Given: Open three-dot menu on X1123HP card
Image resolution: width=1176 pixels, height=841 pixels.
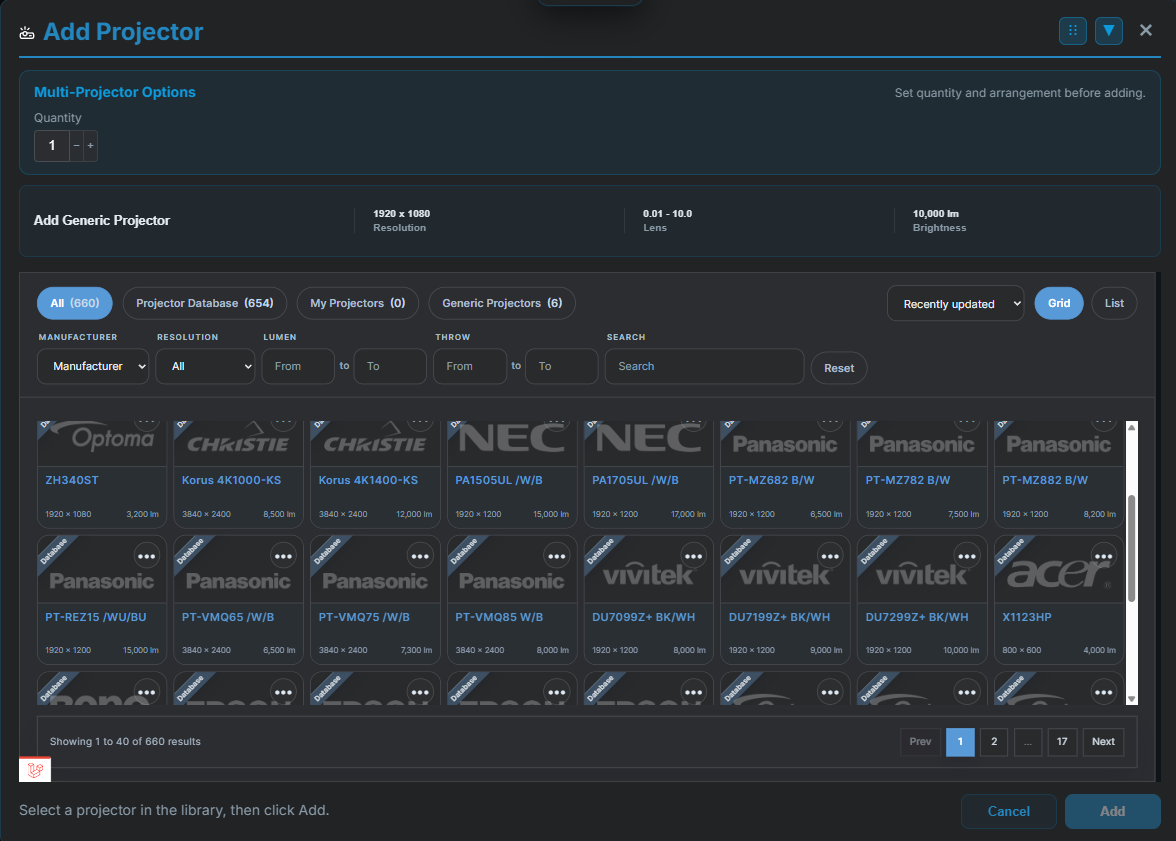Looking at the screenshot, I should [x=1103, y=556].
